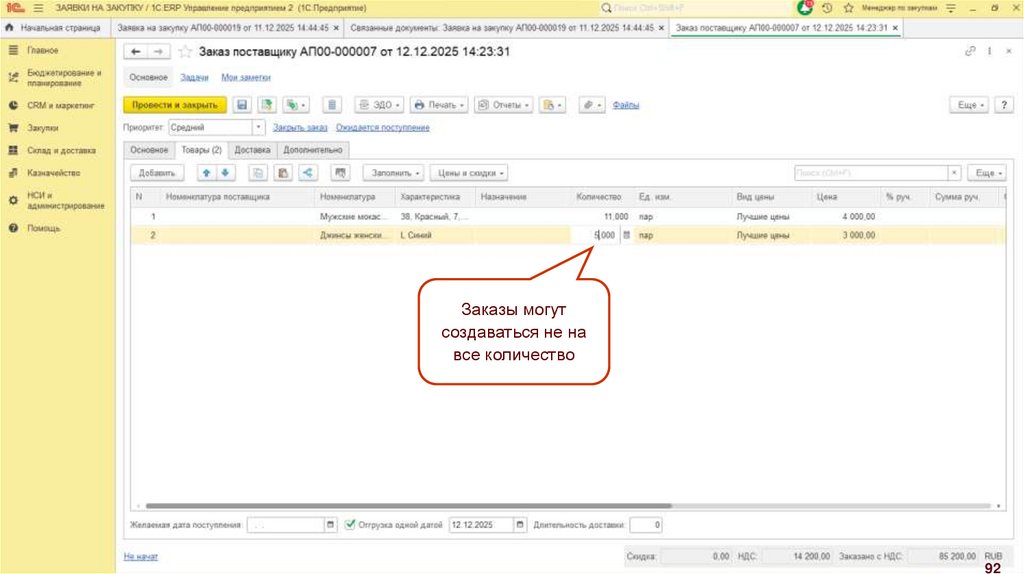Go back with the left arrow button
Image resolution: width=1024 pixels, height=574 pixels.
tap(136, 52)
